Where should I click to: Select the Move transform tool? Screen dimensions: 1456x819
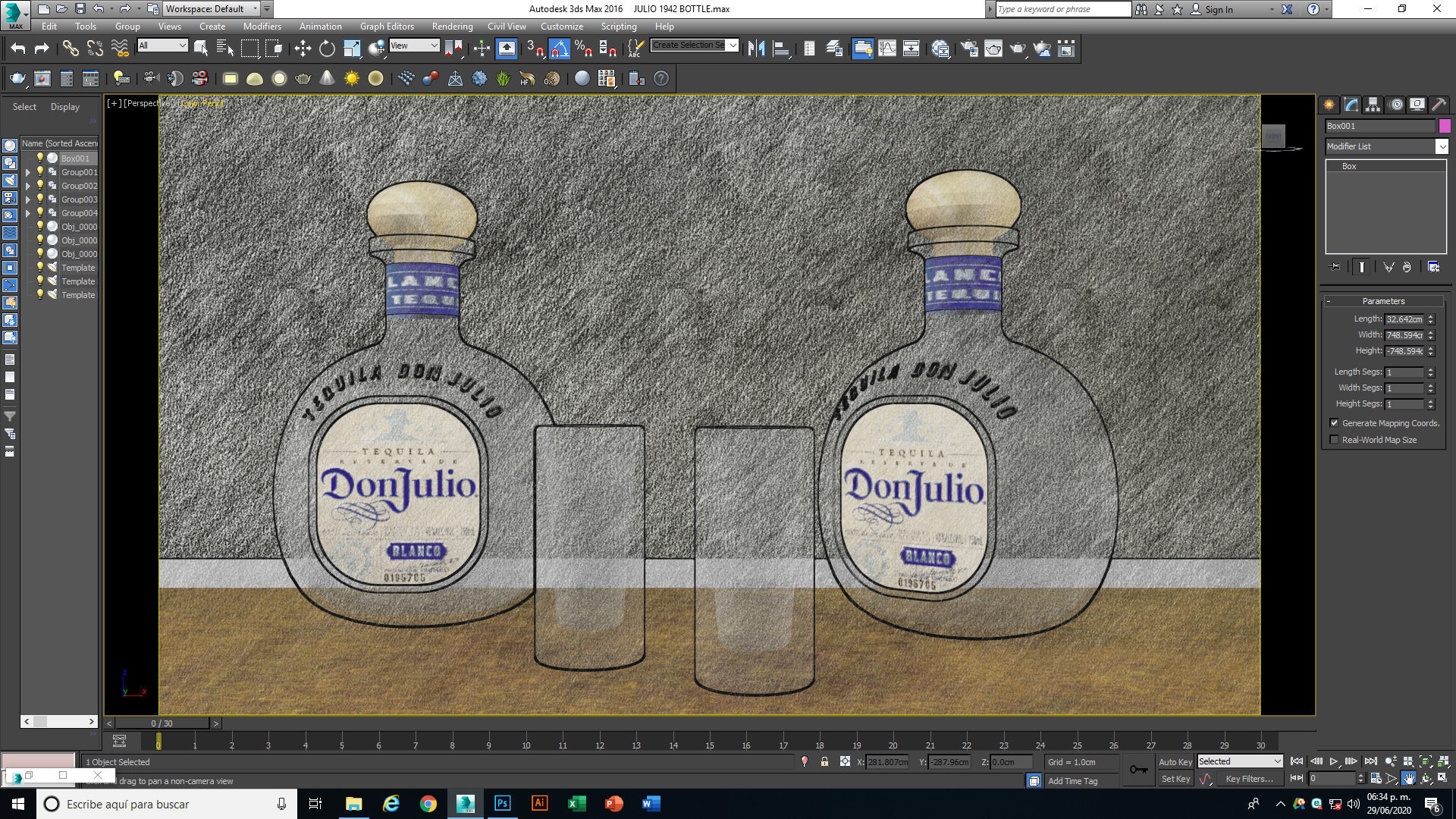[303, 49]
